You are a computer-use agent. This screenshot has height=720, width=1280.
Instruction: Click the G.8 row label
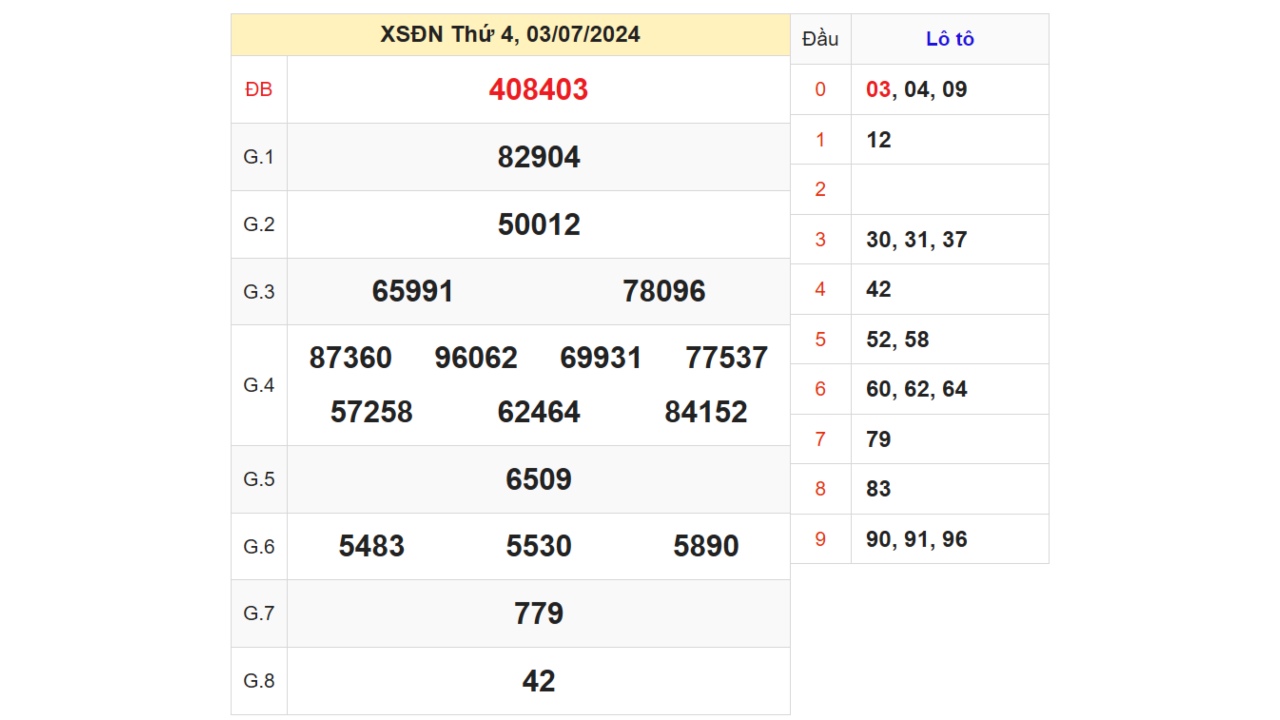(x=259, y=681)
